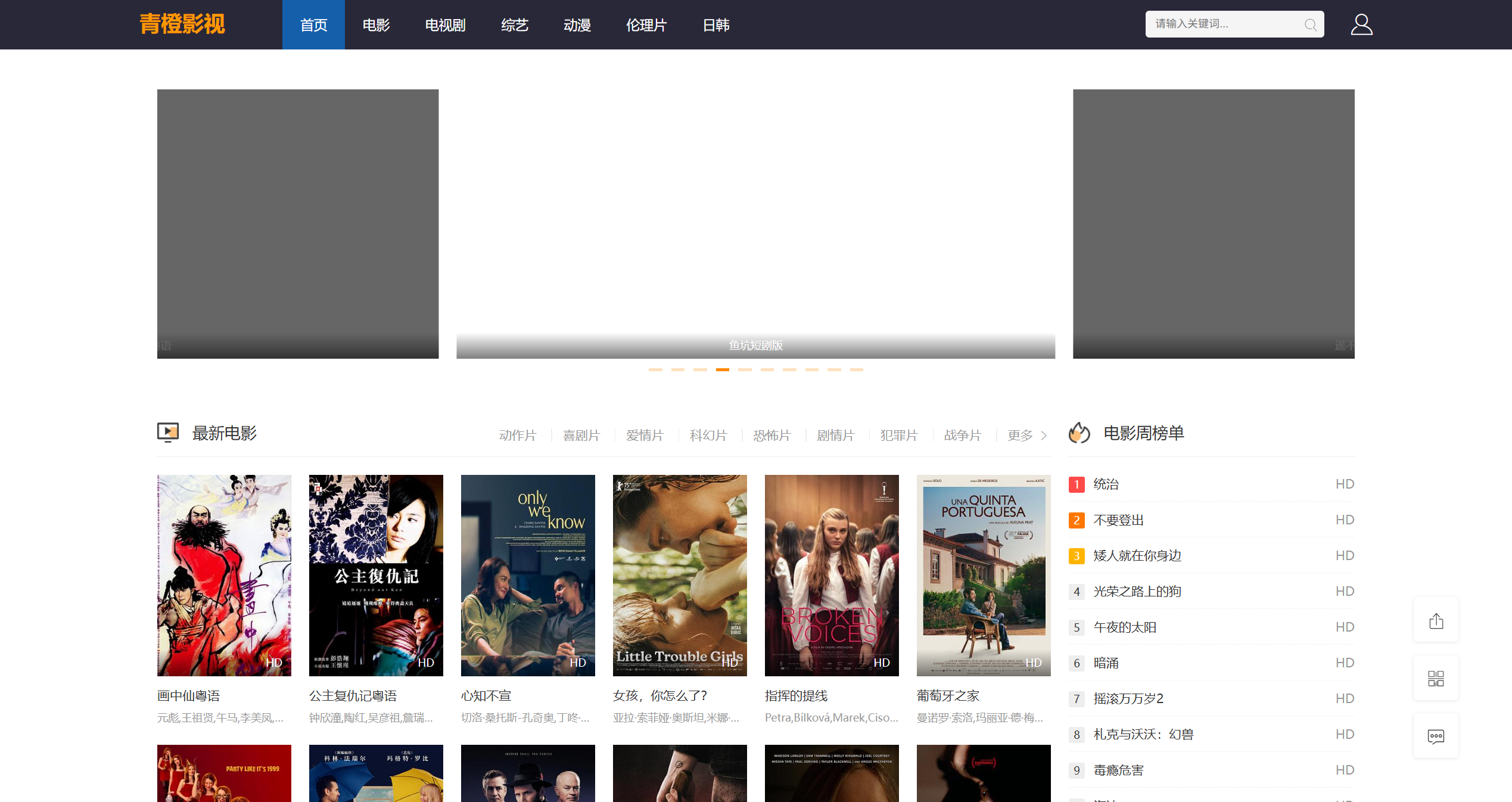This screenshot has height=802, width=1512.
Task: Click the 最新电影 monitor icon
Action: (x=168, y=433)
